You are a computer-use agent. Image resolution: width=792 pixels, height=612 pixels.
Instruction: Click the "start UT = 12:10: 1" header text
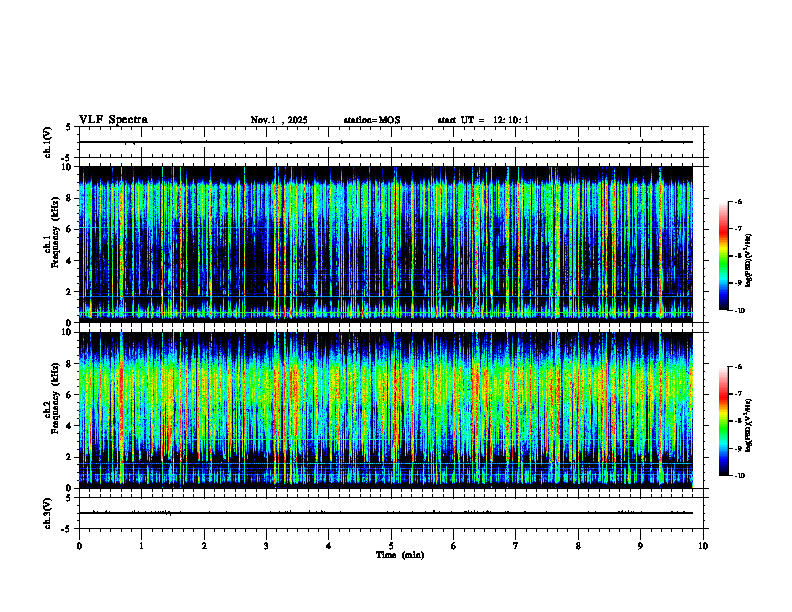(483, 120)
